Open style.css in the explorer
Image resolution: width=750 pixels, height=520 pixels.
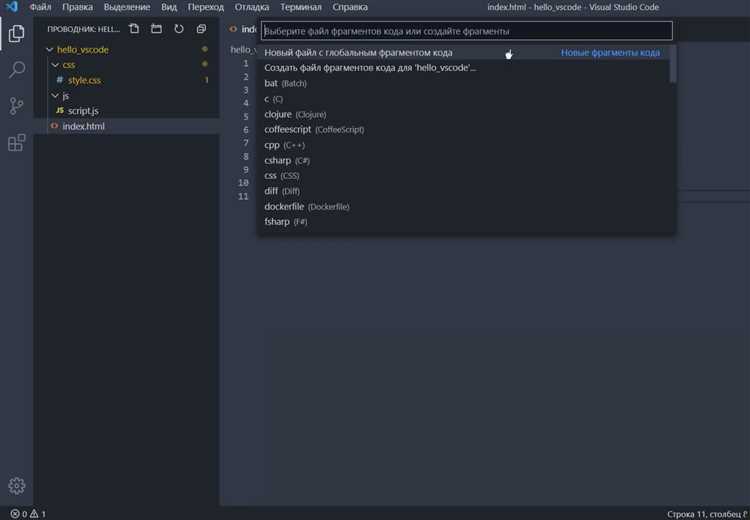coord(84,80)
